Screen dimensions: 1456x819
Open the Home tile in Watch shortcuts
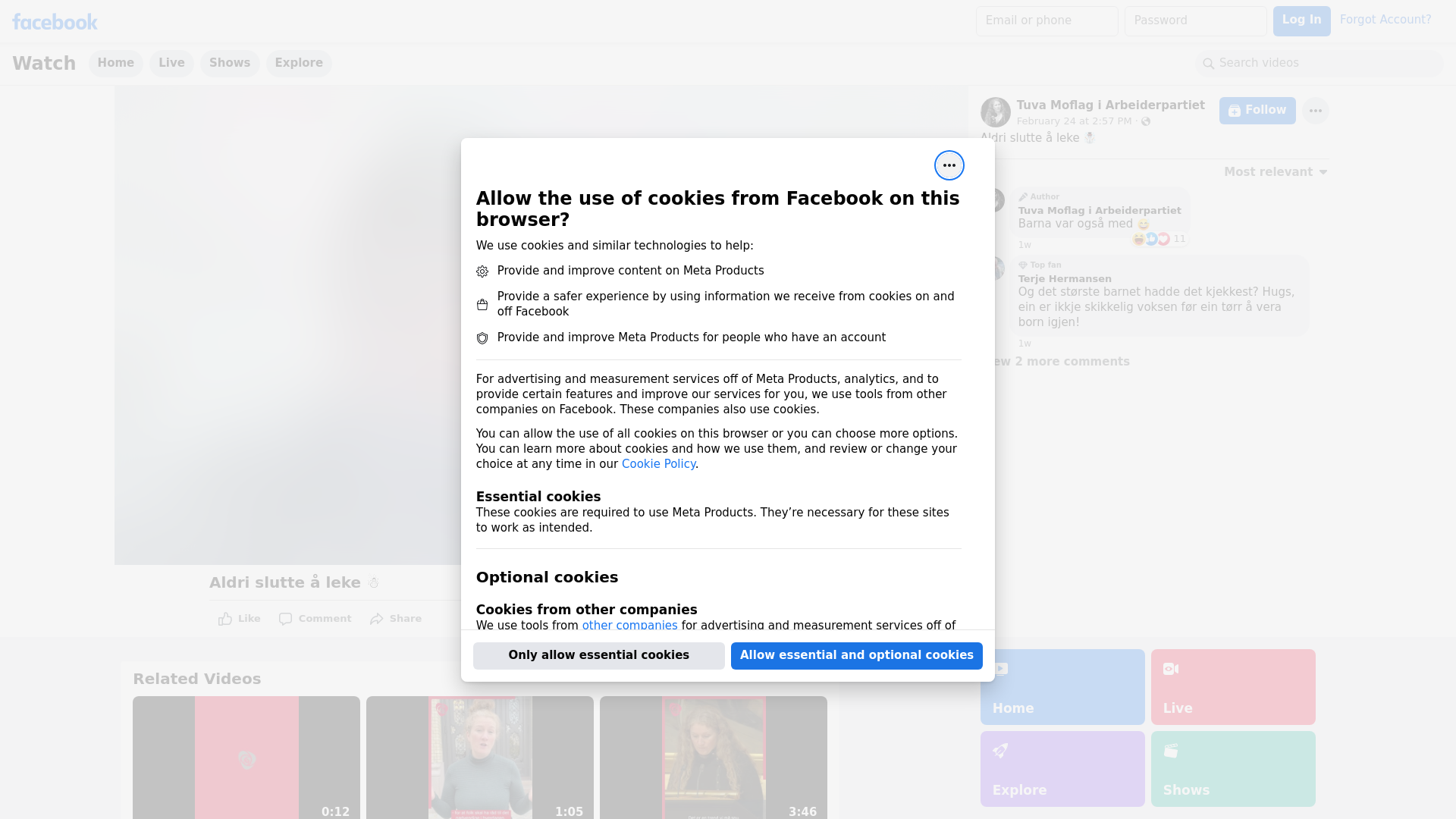coord(1062,687)
